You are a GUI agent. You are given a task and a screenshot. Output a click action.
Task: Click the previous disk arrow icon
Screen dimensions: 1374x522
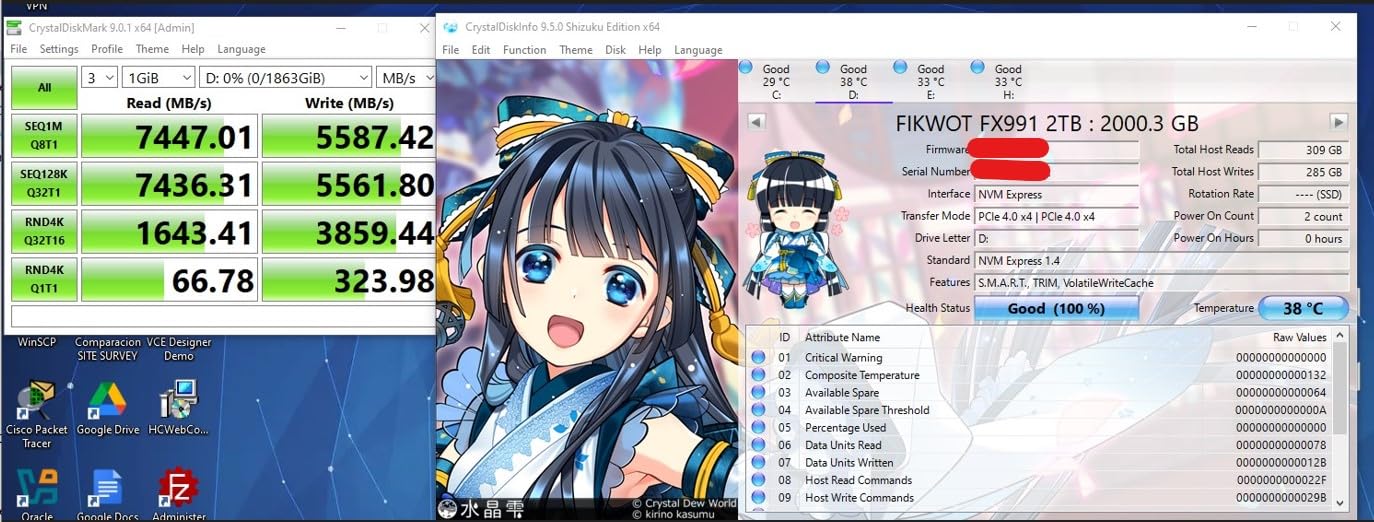[756, 121]
